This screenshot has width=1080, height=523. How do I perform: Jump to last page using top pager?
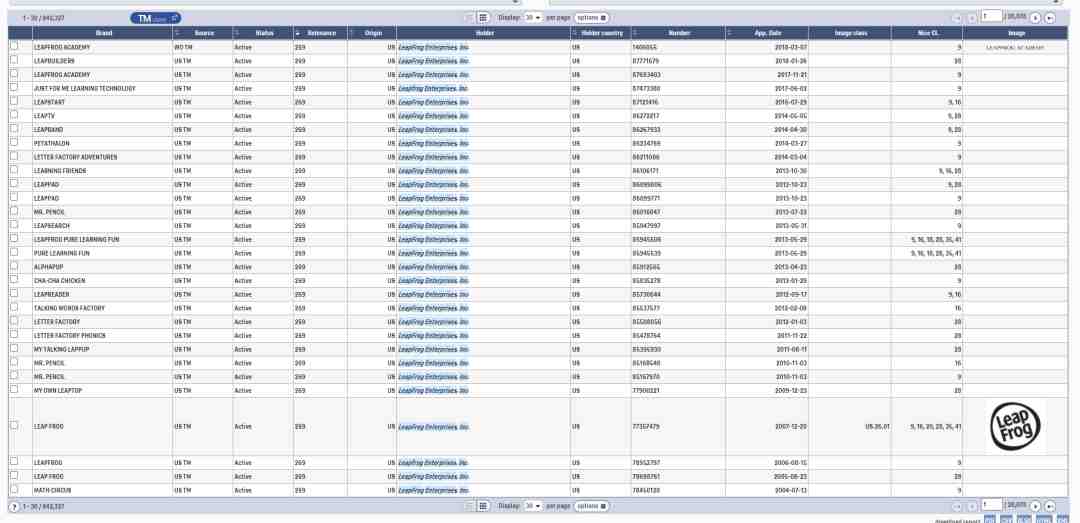[1050, 18]
